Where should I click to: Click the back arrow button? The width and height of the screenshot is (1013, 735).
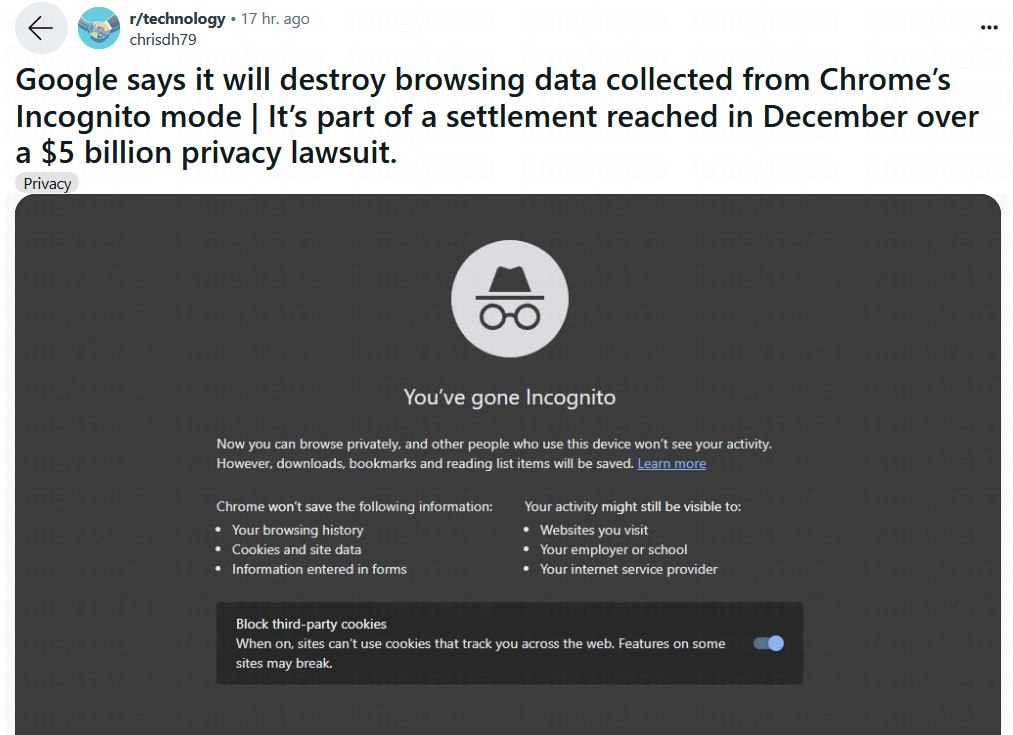pyautogui.click(x=41, y=29)
